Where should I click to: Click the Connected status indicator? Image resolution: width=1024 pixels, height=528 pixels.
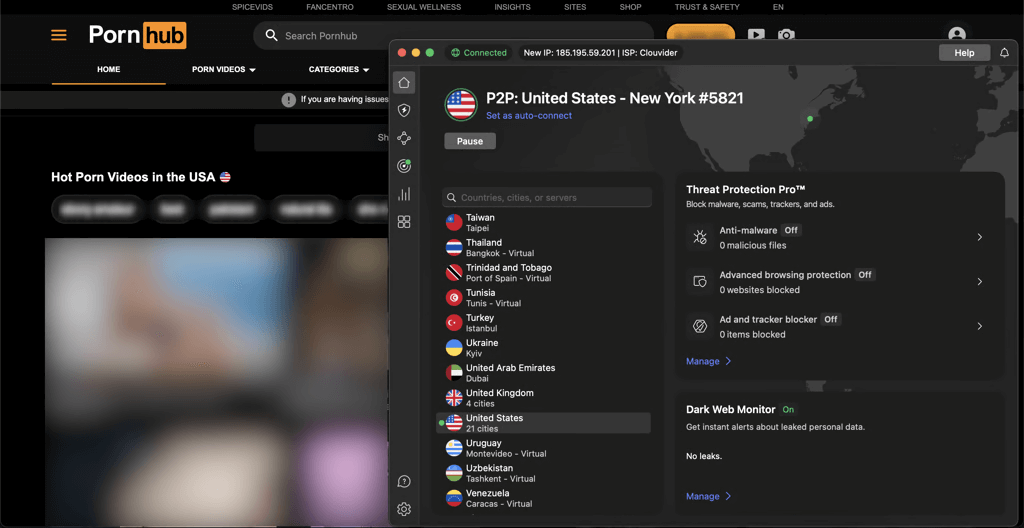479,53
